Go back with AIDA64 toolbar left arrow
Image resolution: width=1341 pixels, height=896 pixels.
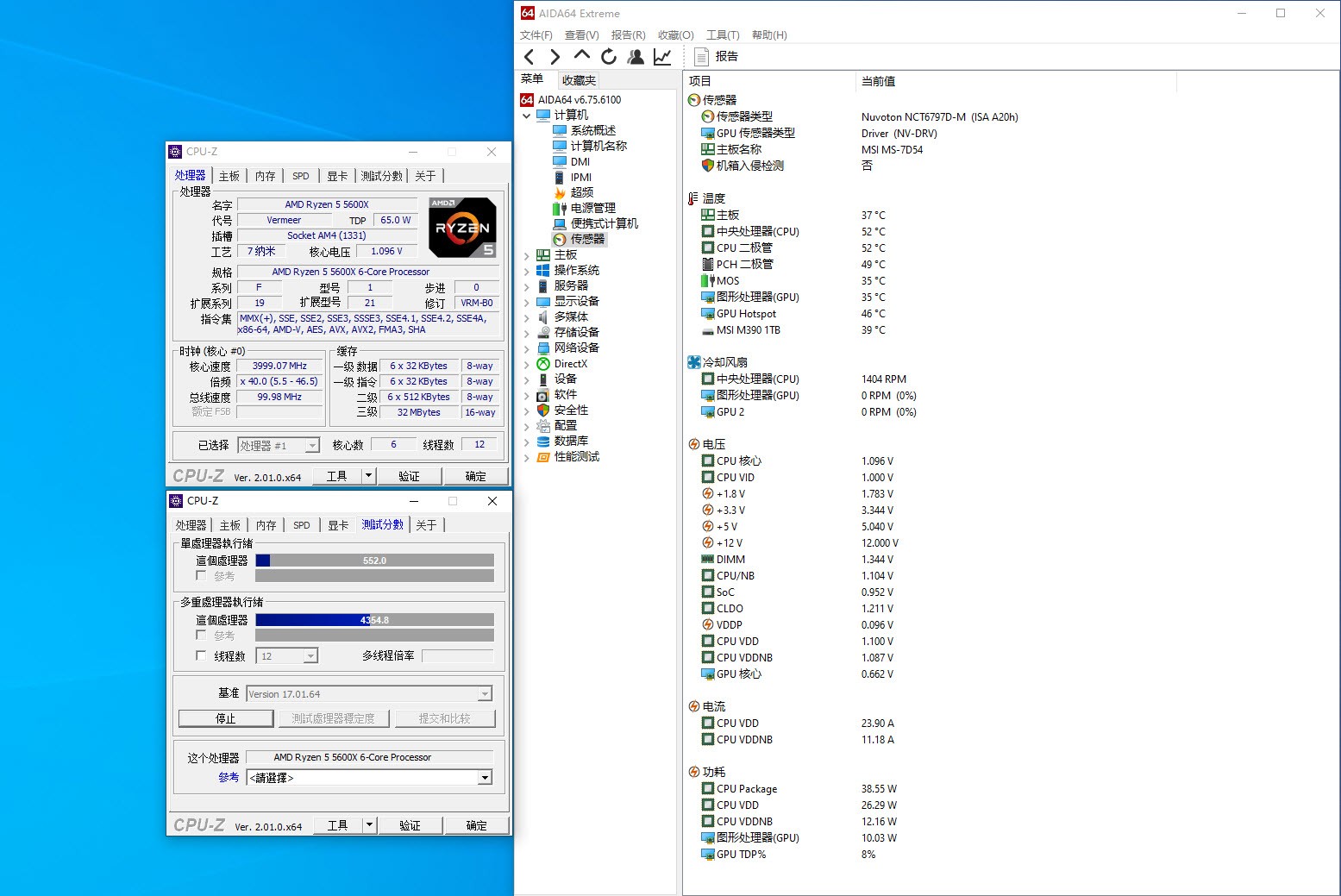(x=530, y=57)
